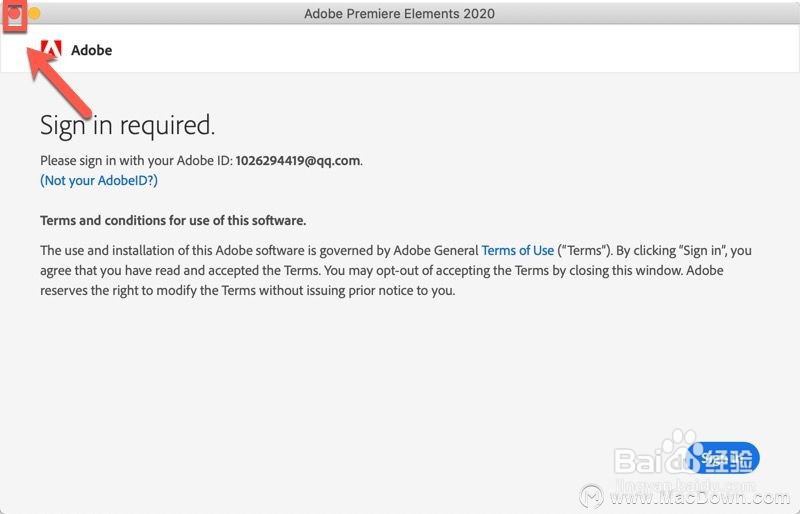Click the "Terms and conditions" bold heading
Image resolution: width=800 pixels, height=514 pixels.
click(x=173, y=220)
